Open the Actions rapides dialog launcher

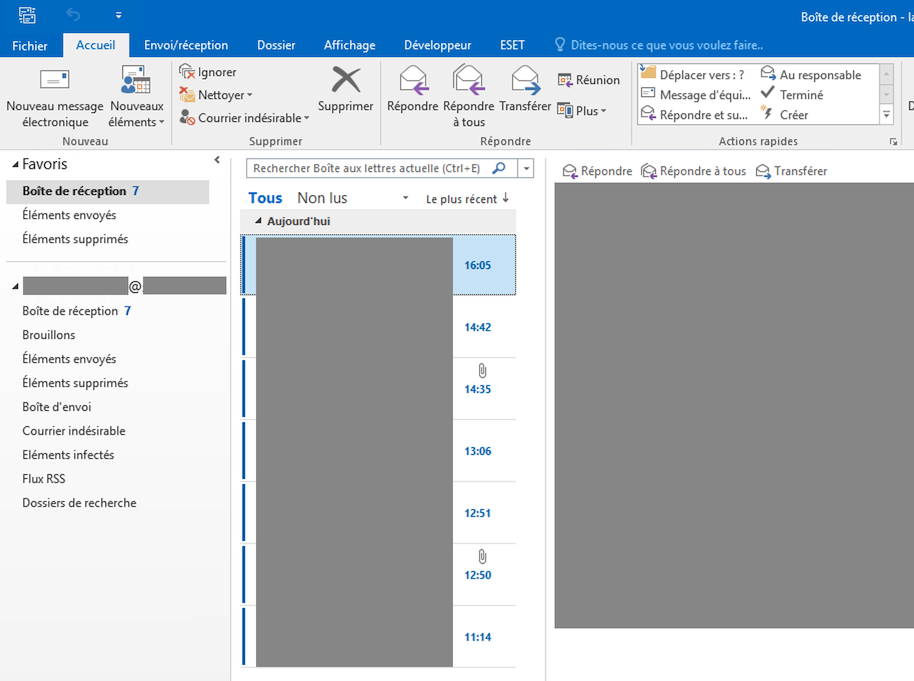point(893,142)
